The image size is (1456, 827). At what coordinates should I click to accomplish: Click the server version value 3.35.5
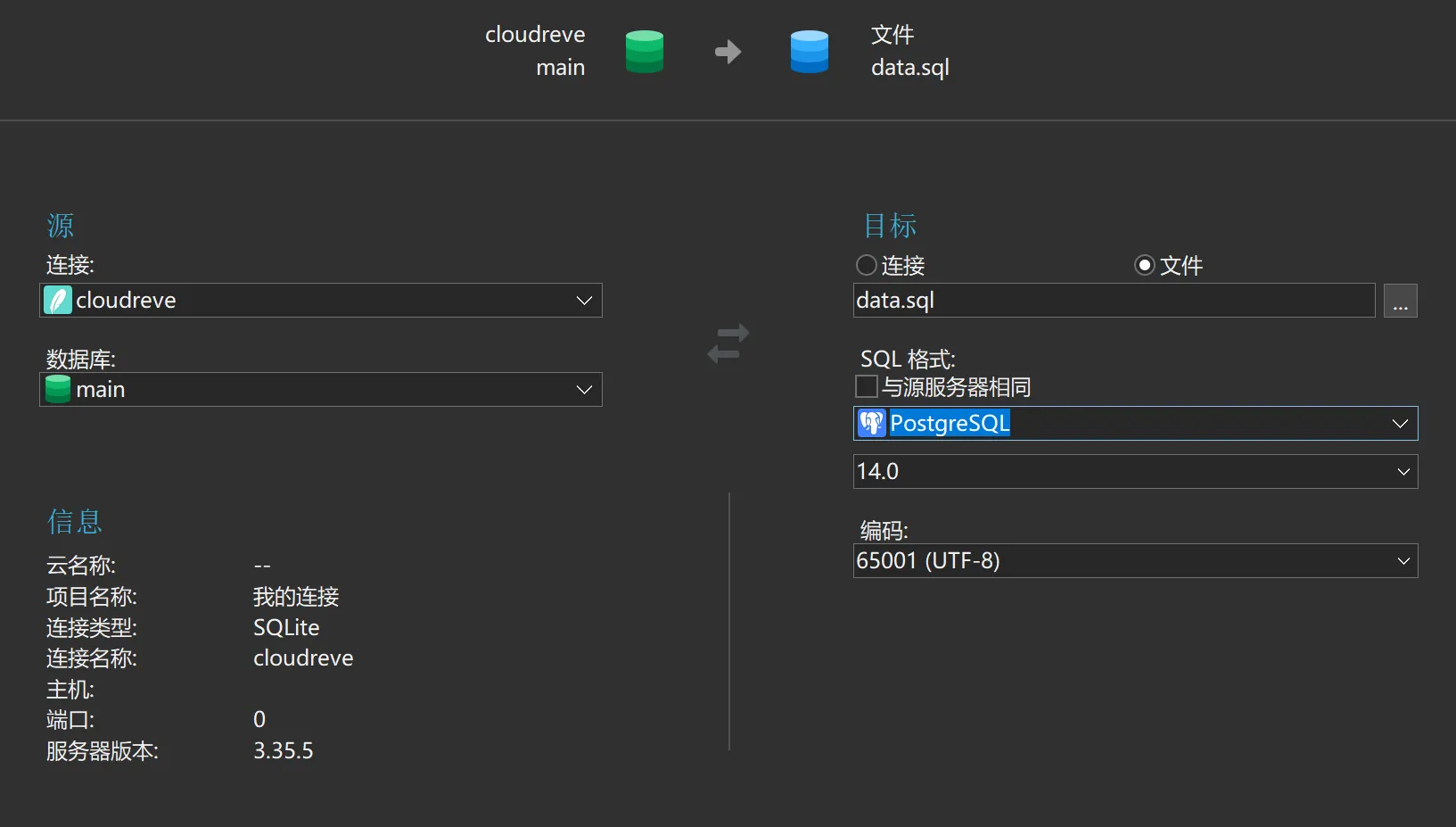(x=284, y=751)
